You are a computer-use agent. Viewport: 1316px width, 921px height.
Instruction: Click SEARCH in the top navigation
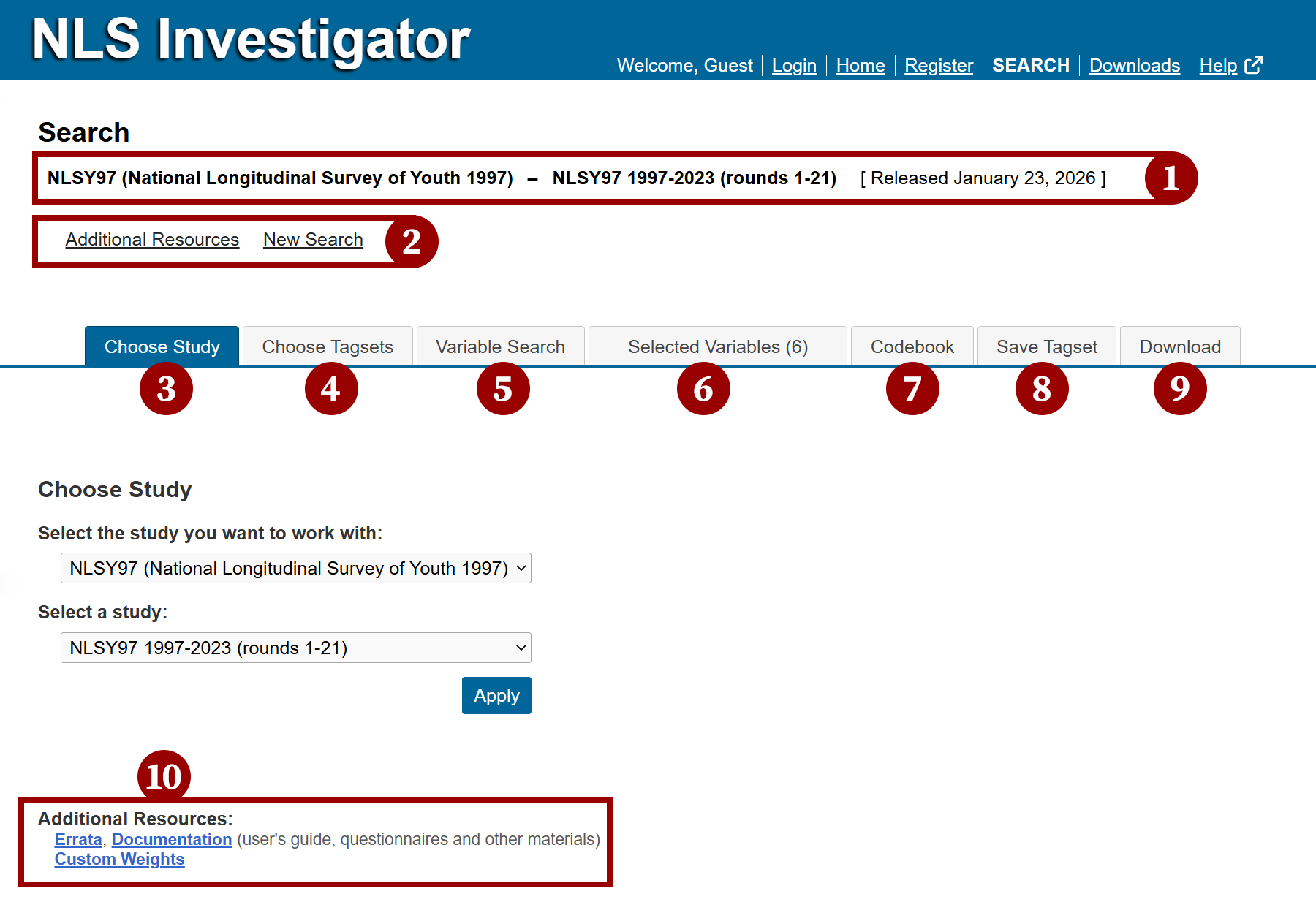pyautogui.click(x=1031, y=66)
